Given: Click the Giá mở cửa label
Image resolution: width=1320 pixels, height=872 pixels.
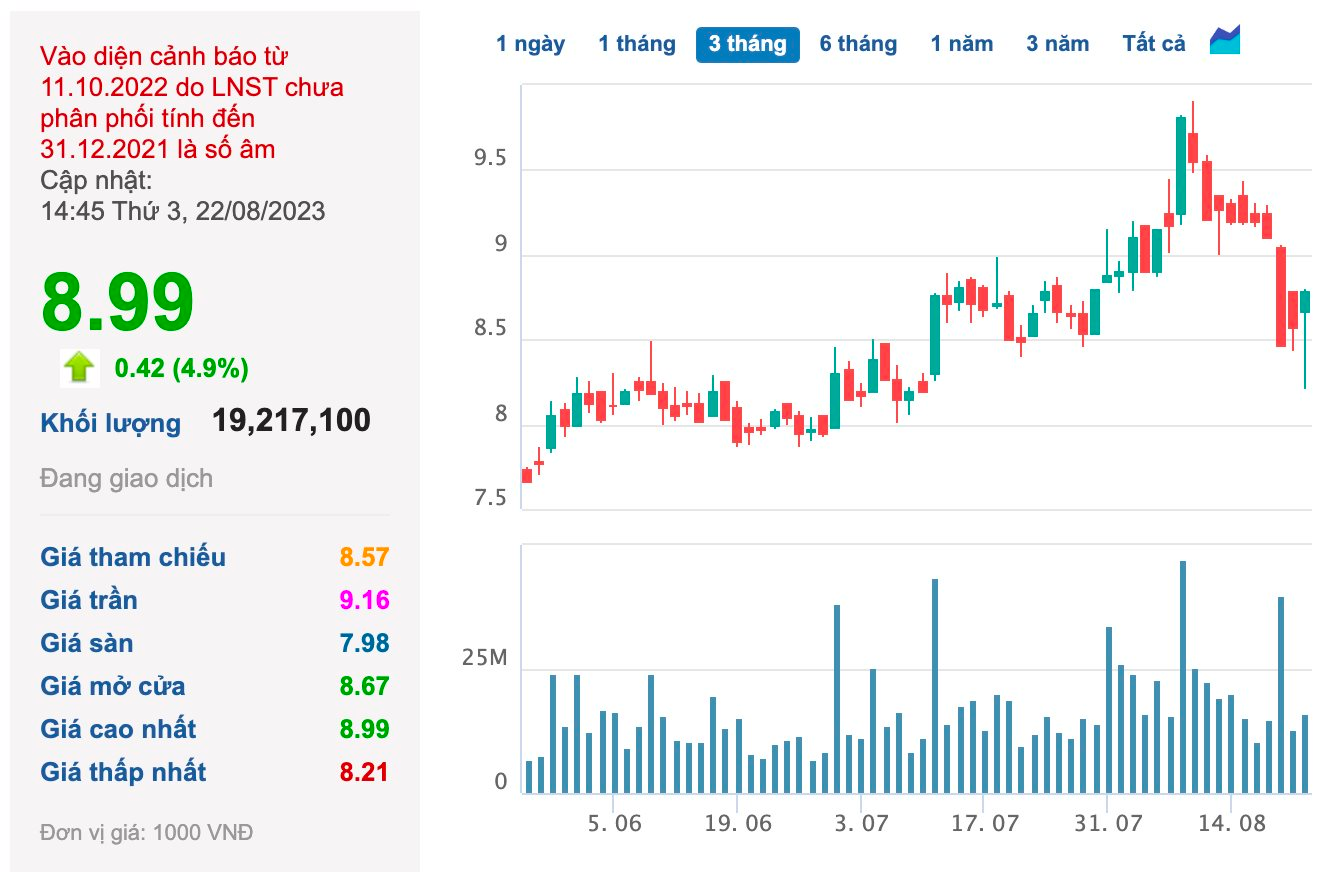Looking at the screenshot, I should [x=113, y=686].
